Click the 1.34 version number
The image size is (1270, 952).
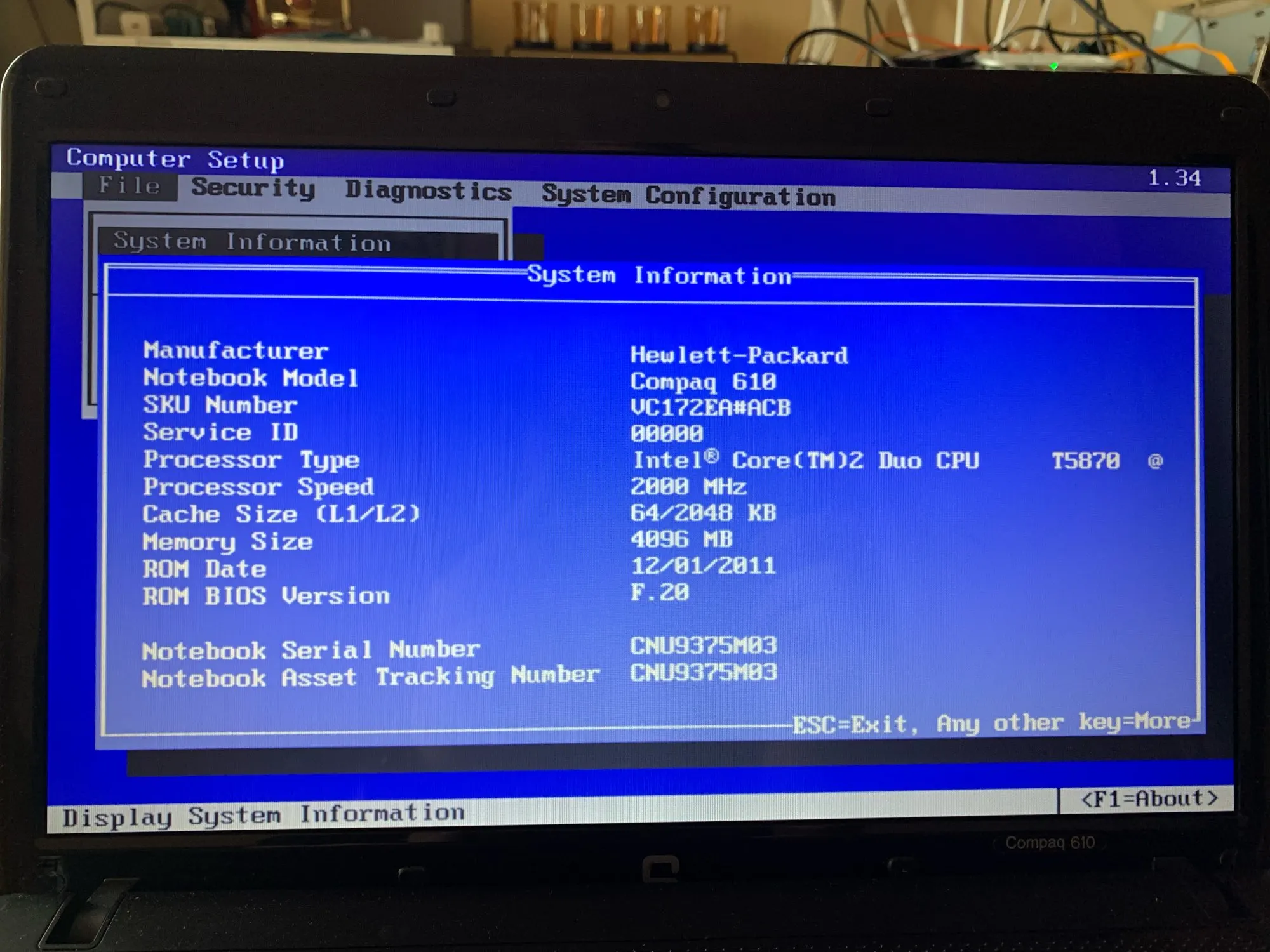tap(1174, 178)
